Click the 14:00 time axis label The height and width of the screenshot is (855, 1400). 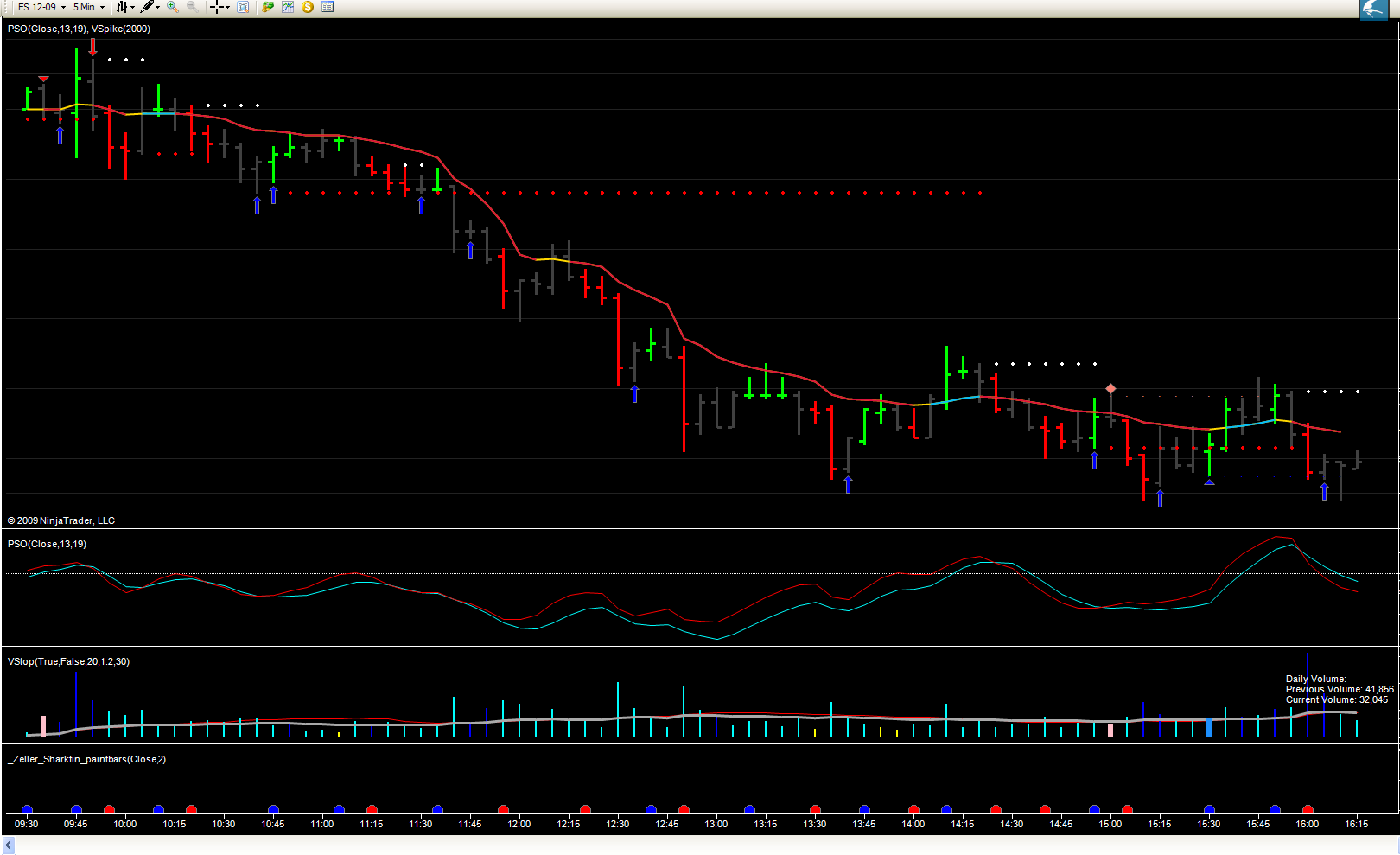click(913, 824)
